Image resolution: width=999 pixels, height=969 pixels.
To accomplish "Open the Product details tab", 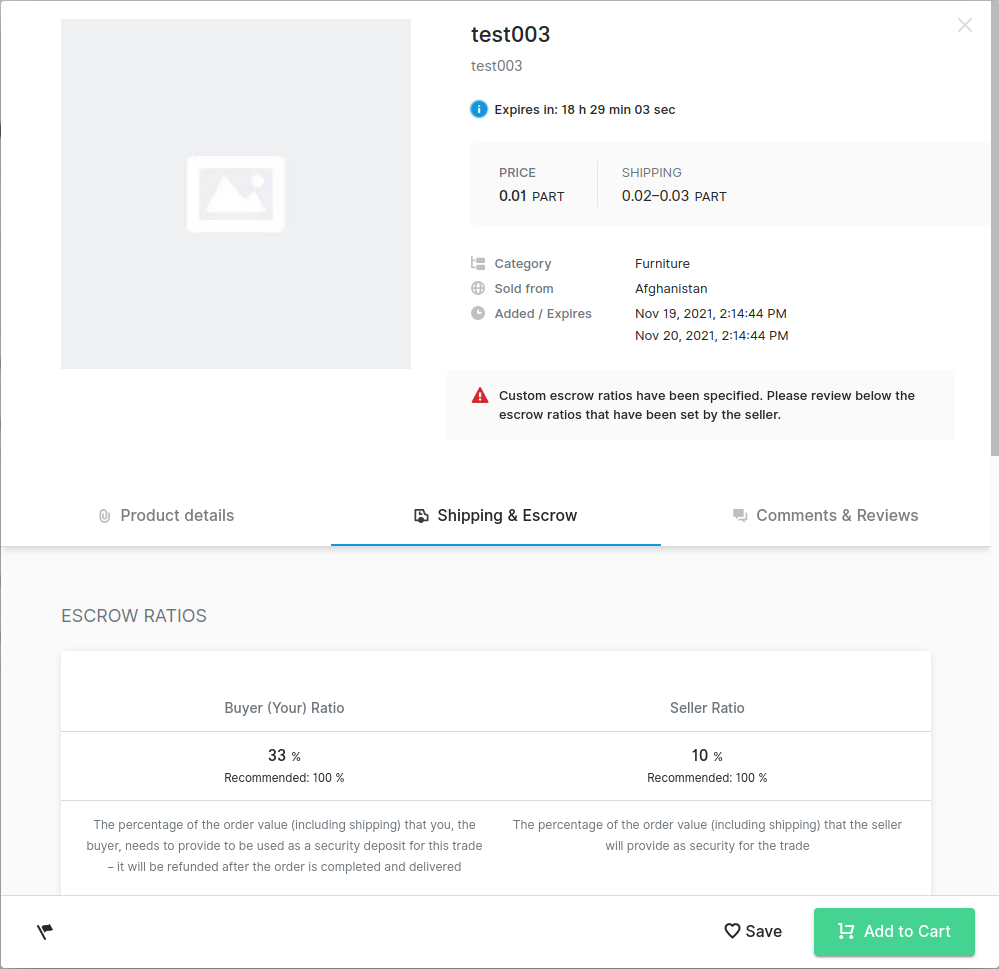I will [166, 515].
